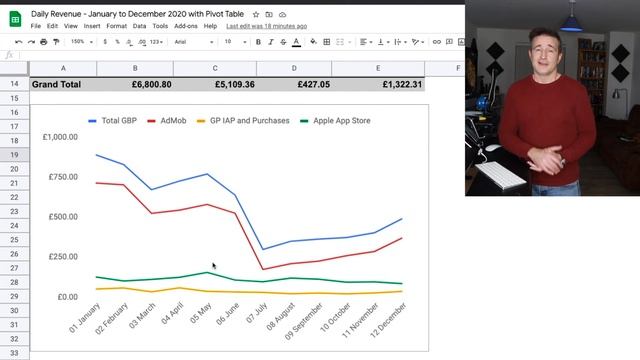The width and height of the screenshot is (640, 360).
Task: Print the spreadsheet
Action: click(x=44, y=42)
